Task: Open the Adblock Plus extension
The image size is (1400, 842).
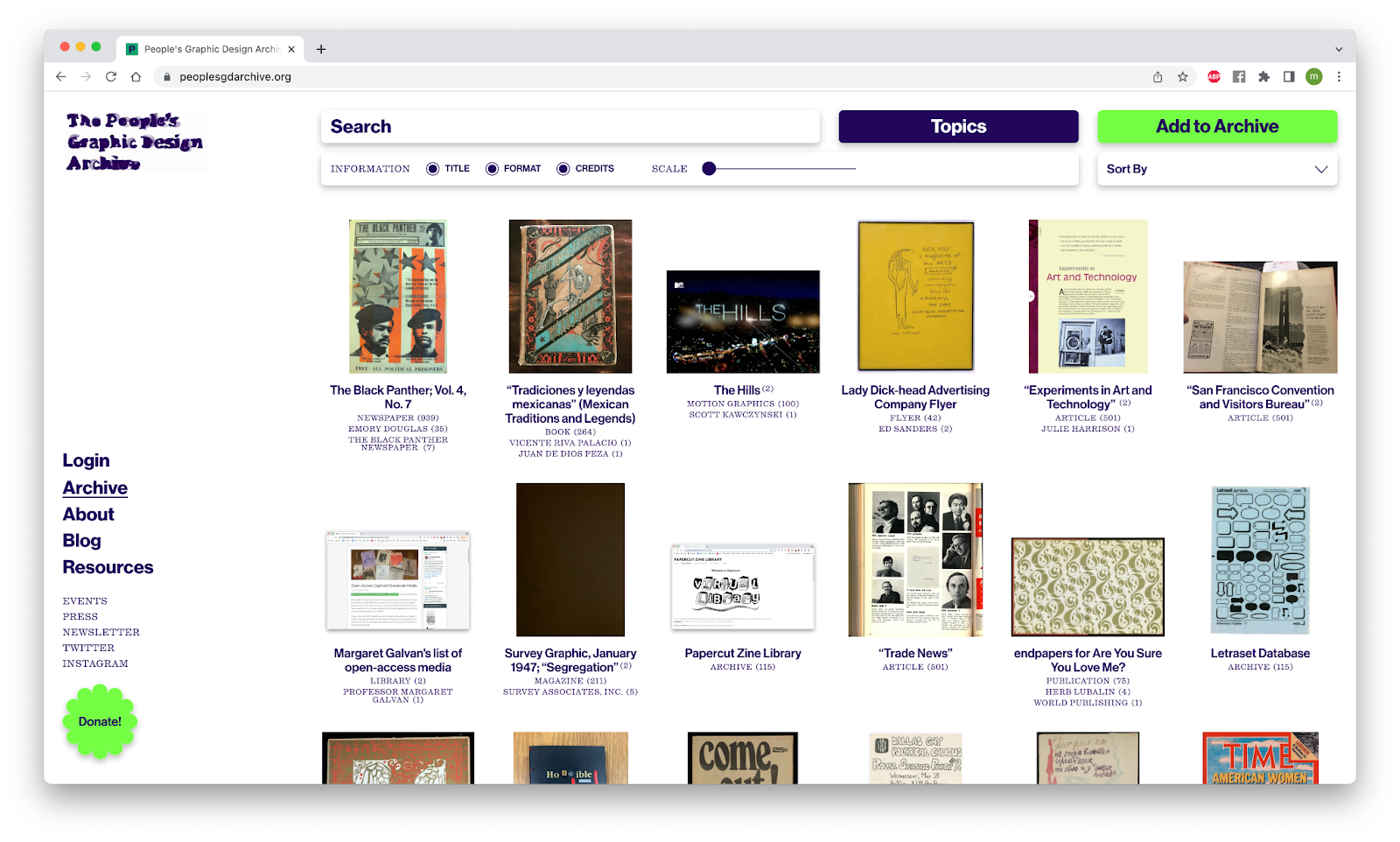Action: click(1214, 77)
